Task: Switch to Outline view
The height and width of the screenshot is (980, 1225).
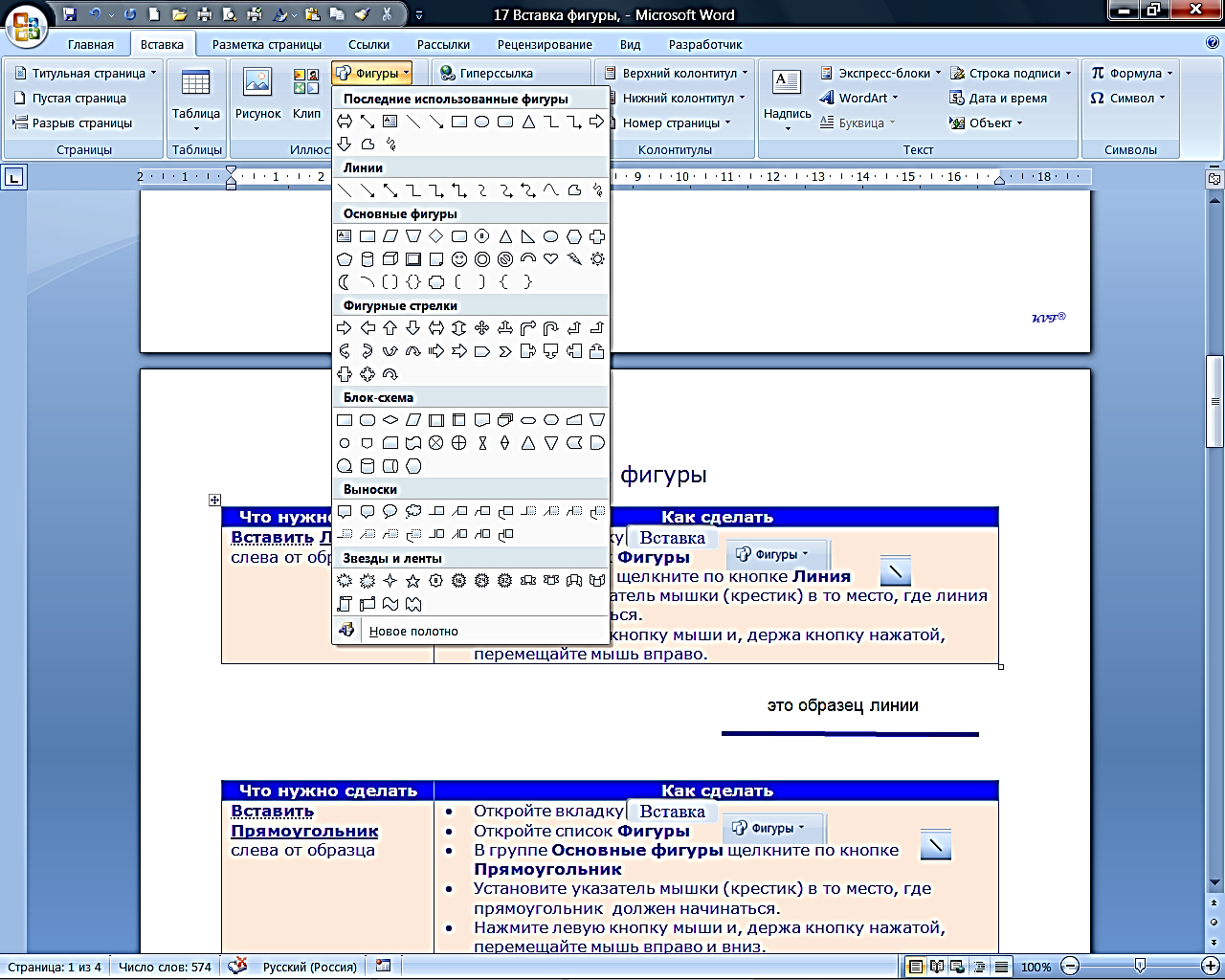Action: pyautogui.click(x=979, y=967)
